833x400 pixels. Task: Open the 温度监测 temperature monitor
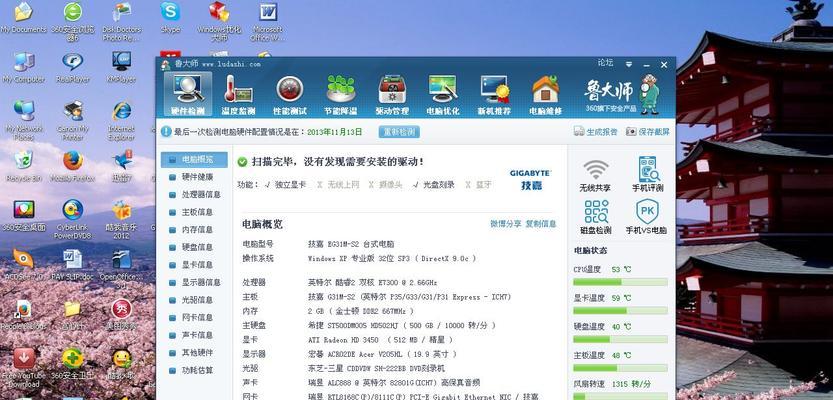(x=239, y=95)
